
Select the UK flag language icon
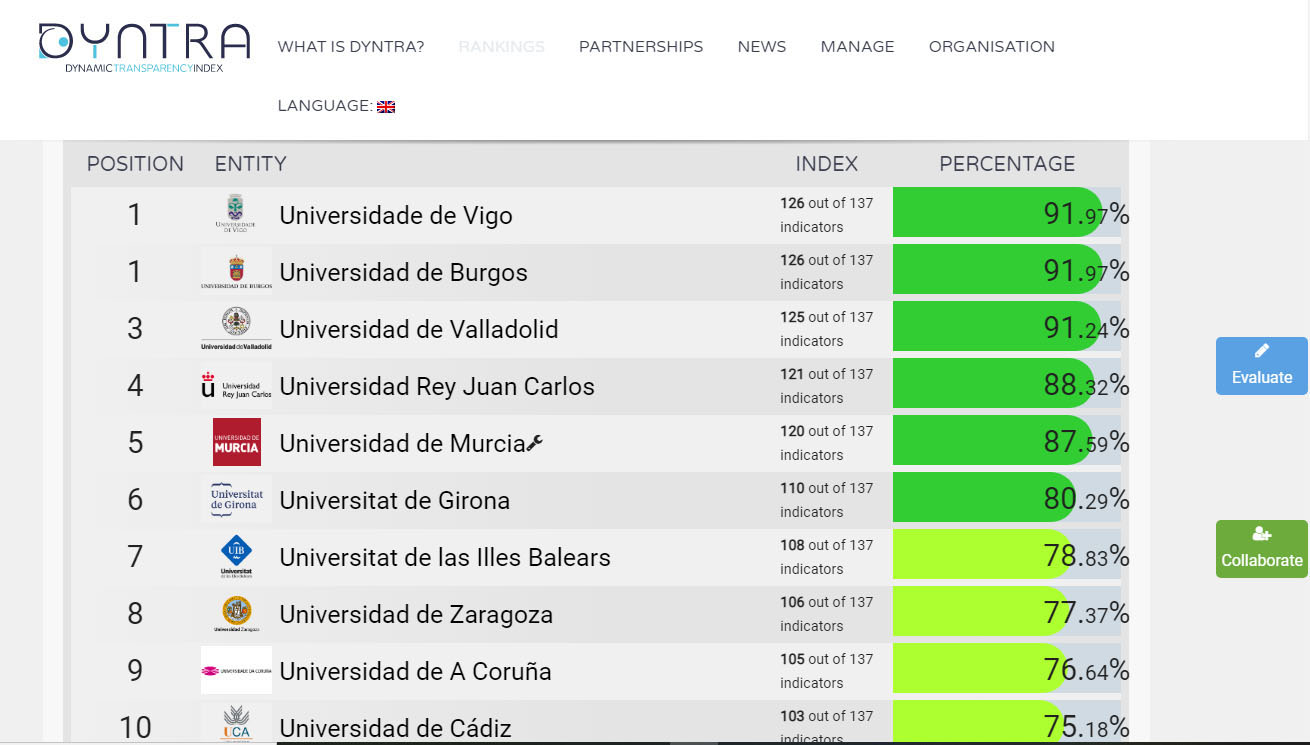point(386,106)
